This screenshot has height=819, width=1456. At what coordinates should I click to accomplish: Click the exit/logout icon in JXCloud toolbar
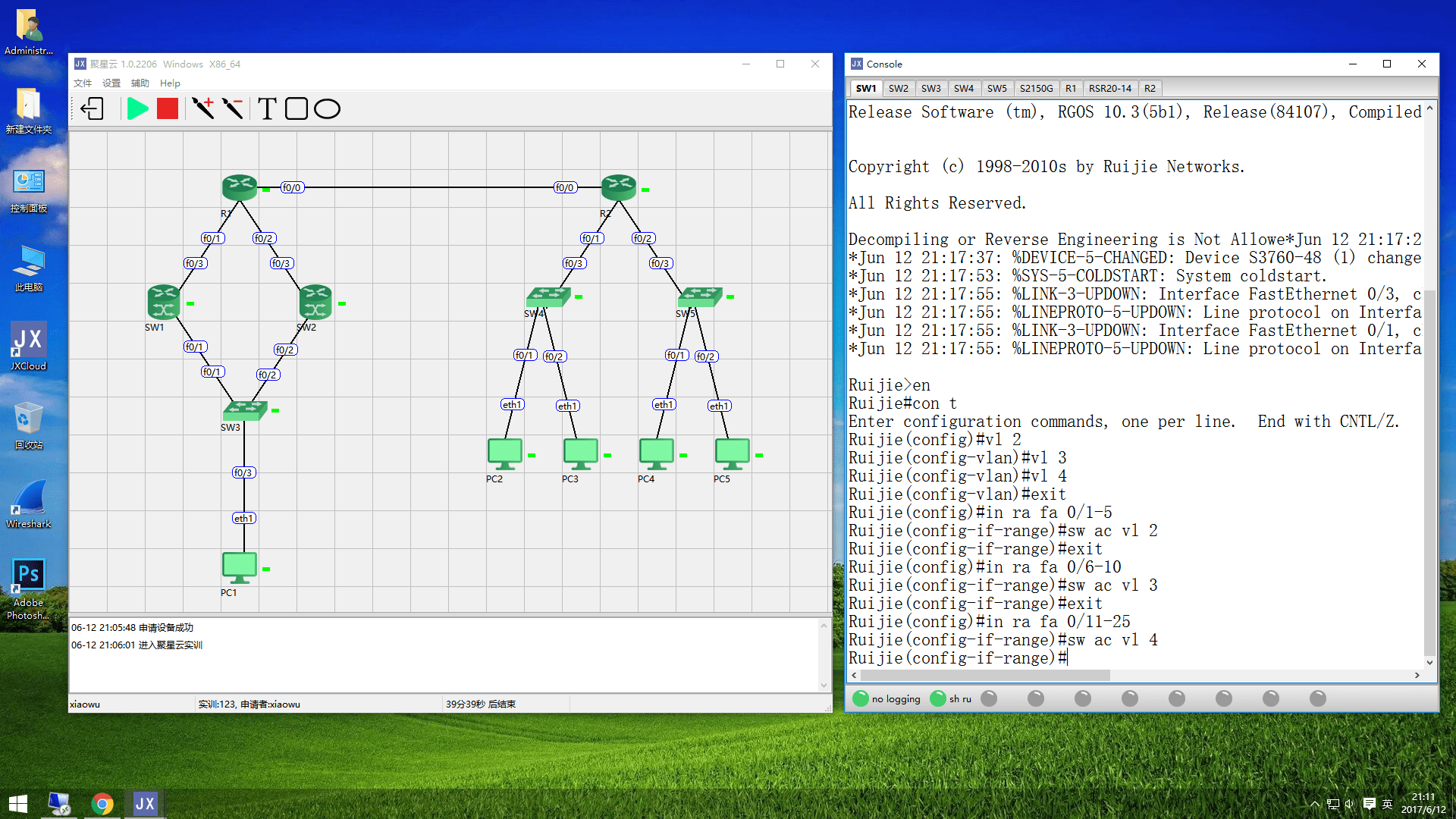[x=93, y=108]
